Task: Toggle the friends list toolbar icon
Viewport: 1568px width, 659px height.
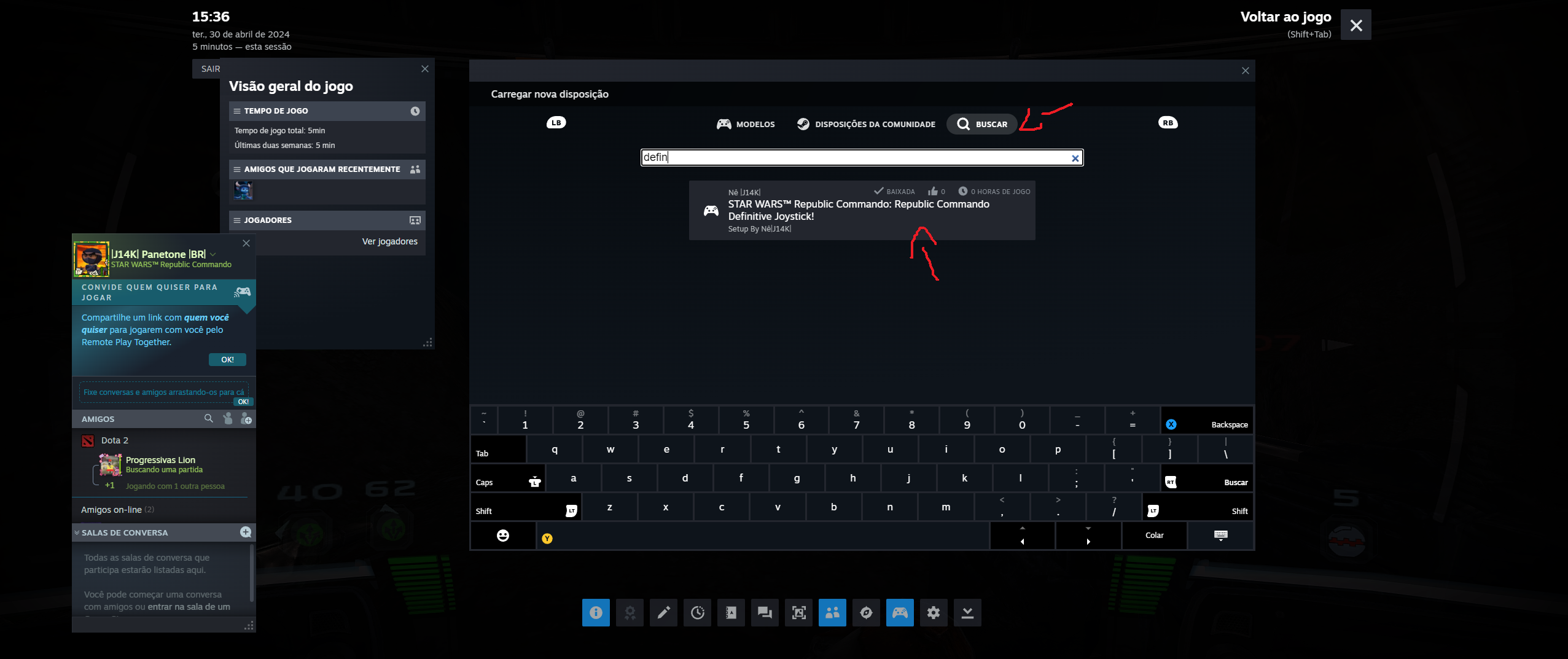Action: pyautogui.click(x=832, y=612)
